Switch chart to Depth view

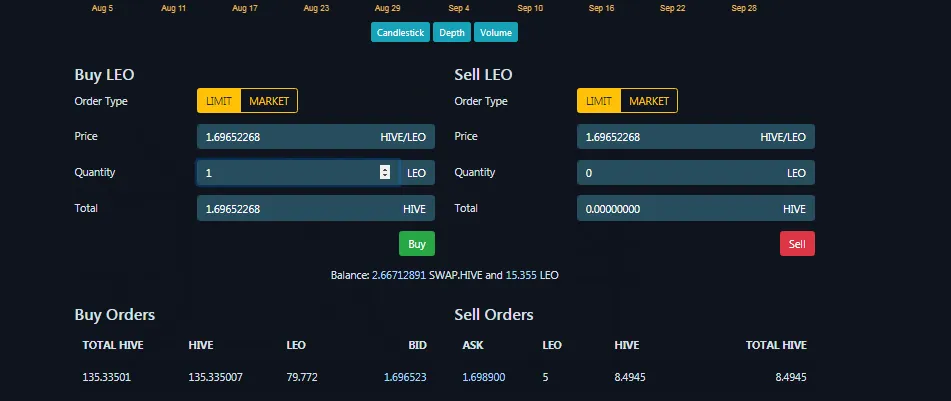click(452, 33)
